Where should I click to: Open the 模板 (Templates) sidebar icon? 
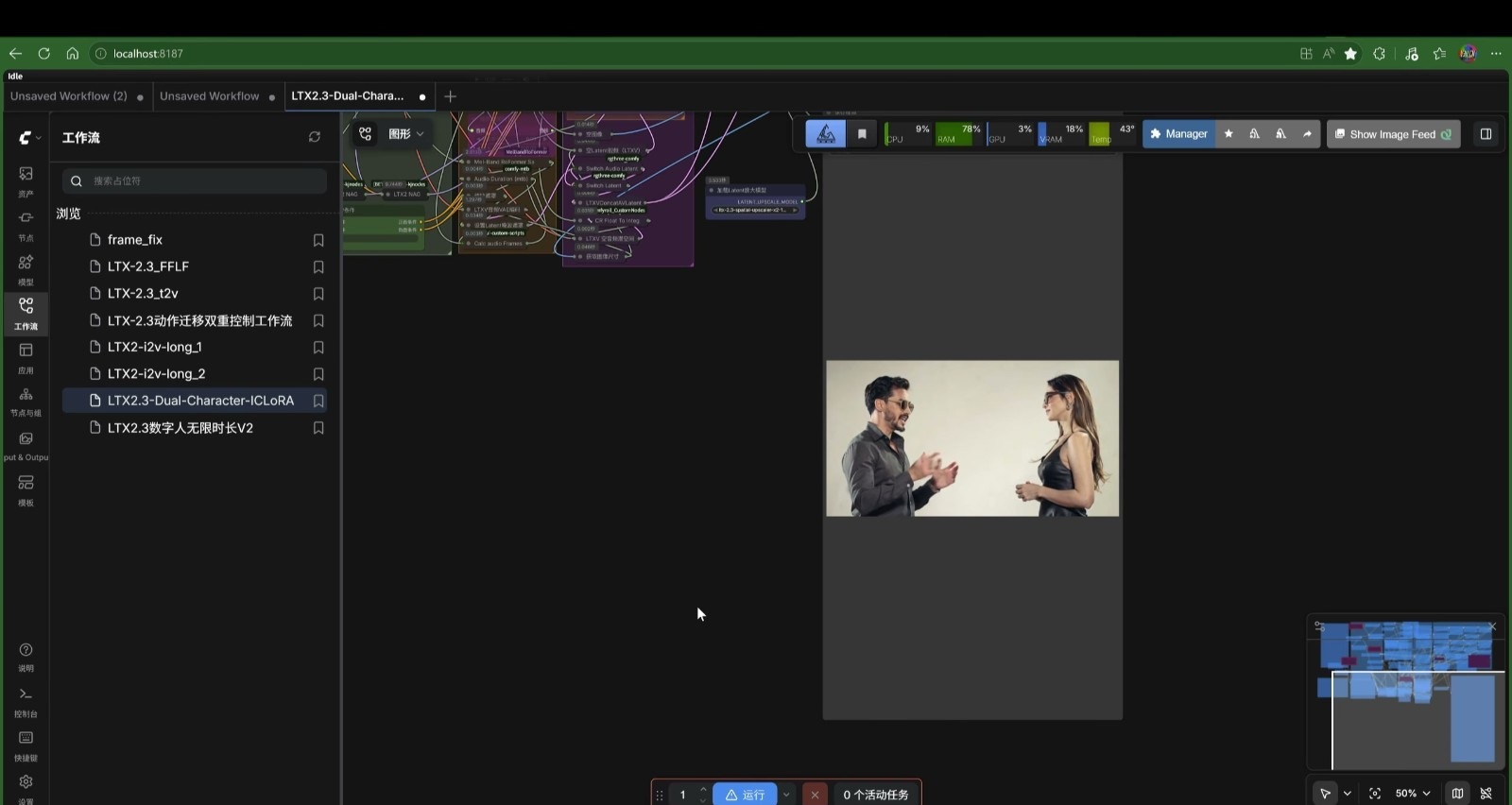coord(26,488)
